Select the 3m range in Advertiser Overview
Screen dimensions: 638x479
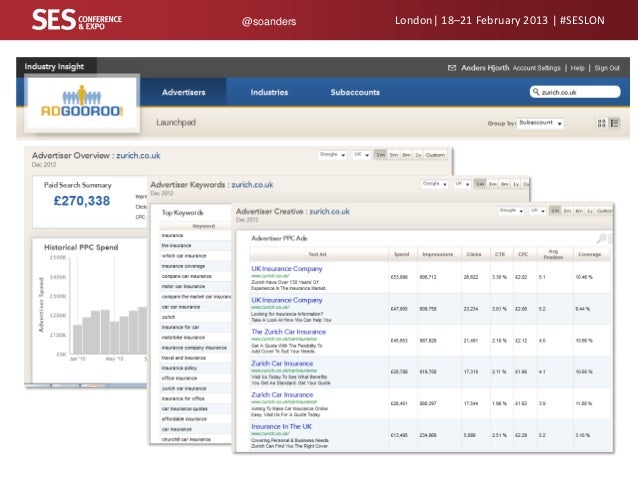(394, 155)
